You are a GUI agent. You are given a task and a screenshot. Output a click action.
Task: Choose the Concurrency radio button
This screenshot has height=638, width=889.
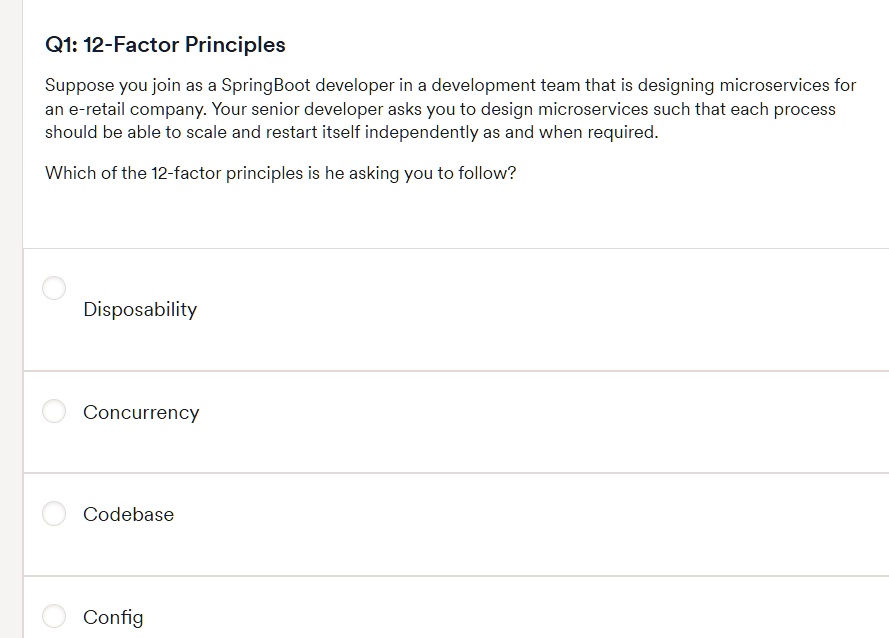pyautogui.click(x=54, y=411)
